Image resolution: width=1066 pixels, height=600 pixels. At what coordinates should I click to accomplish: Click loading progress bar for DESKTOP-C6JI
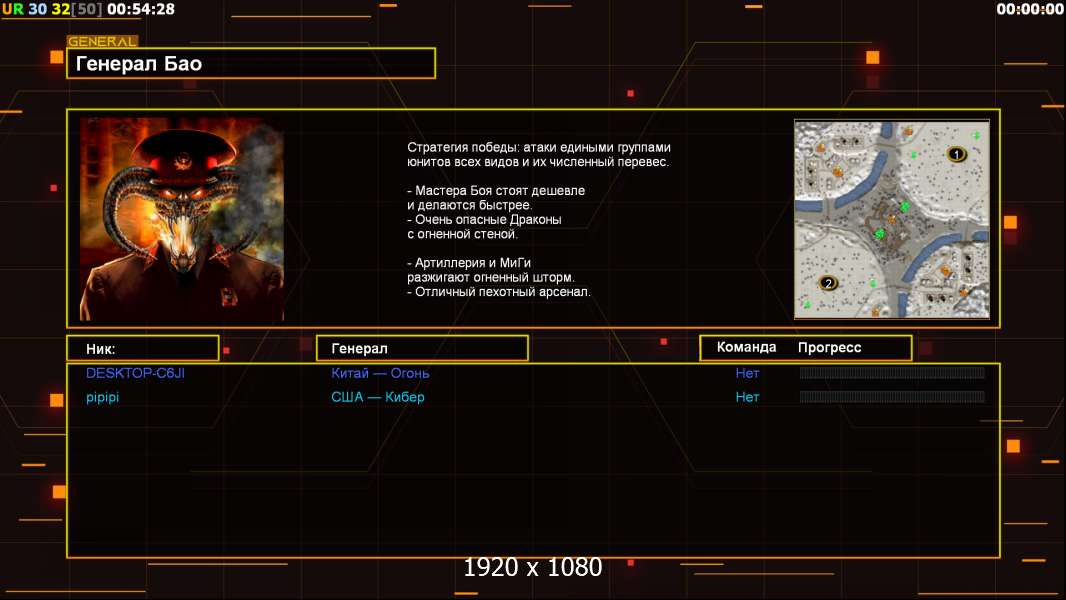click(x=892, y=372)
